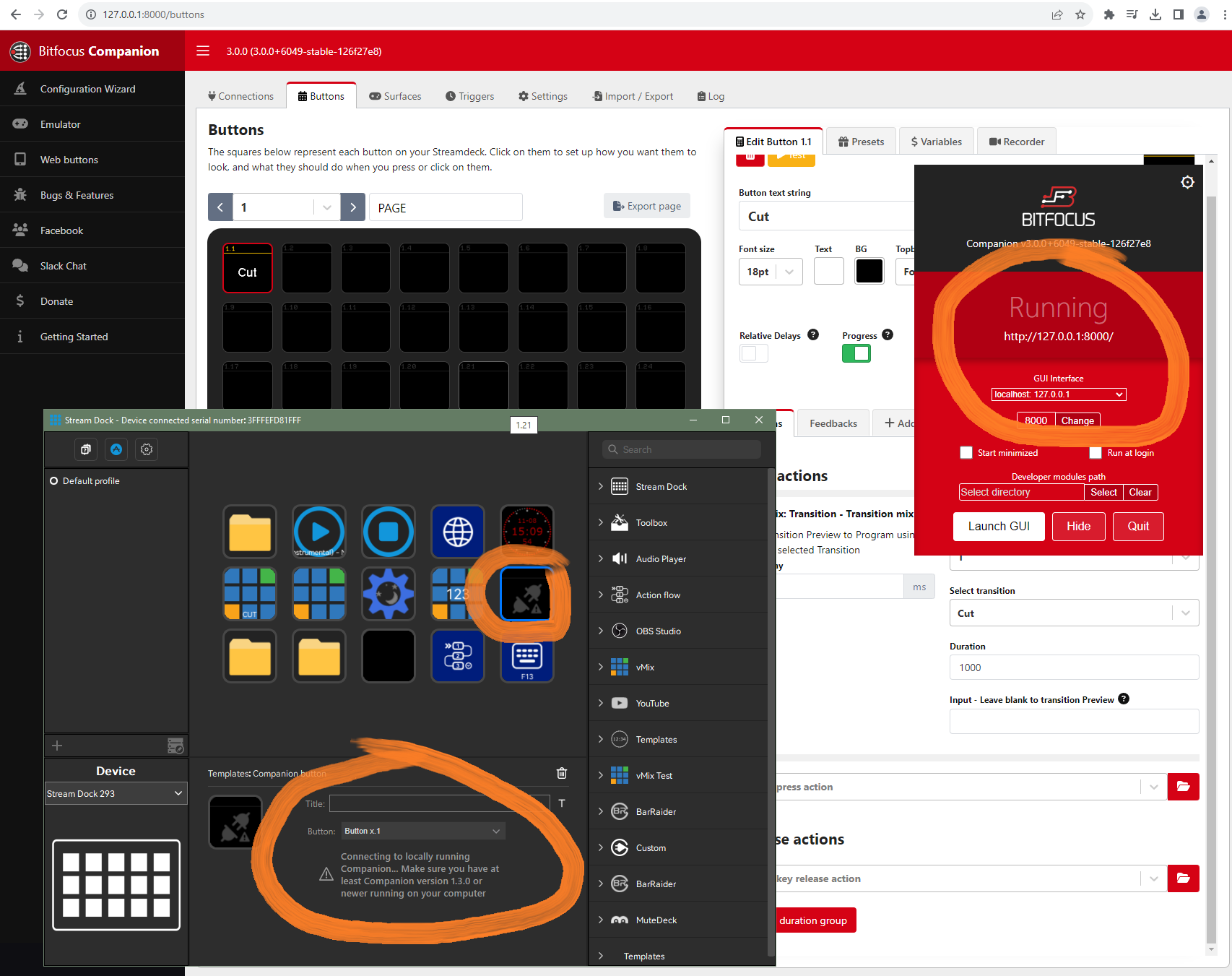1232x976 pixels.
Task: Open Emulator from the sidebar
Action: [x=92, y=124]
